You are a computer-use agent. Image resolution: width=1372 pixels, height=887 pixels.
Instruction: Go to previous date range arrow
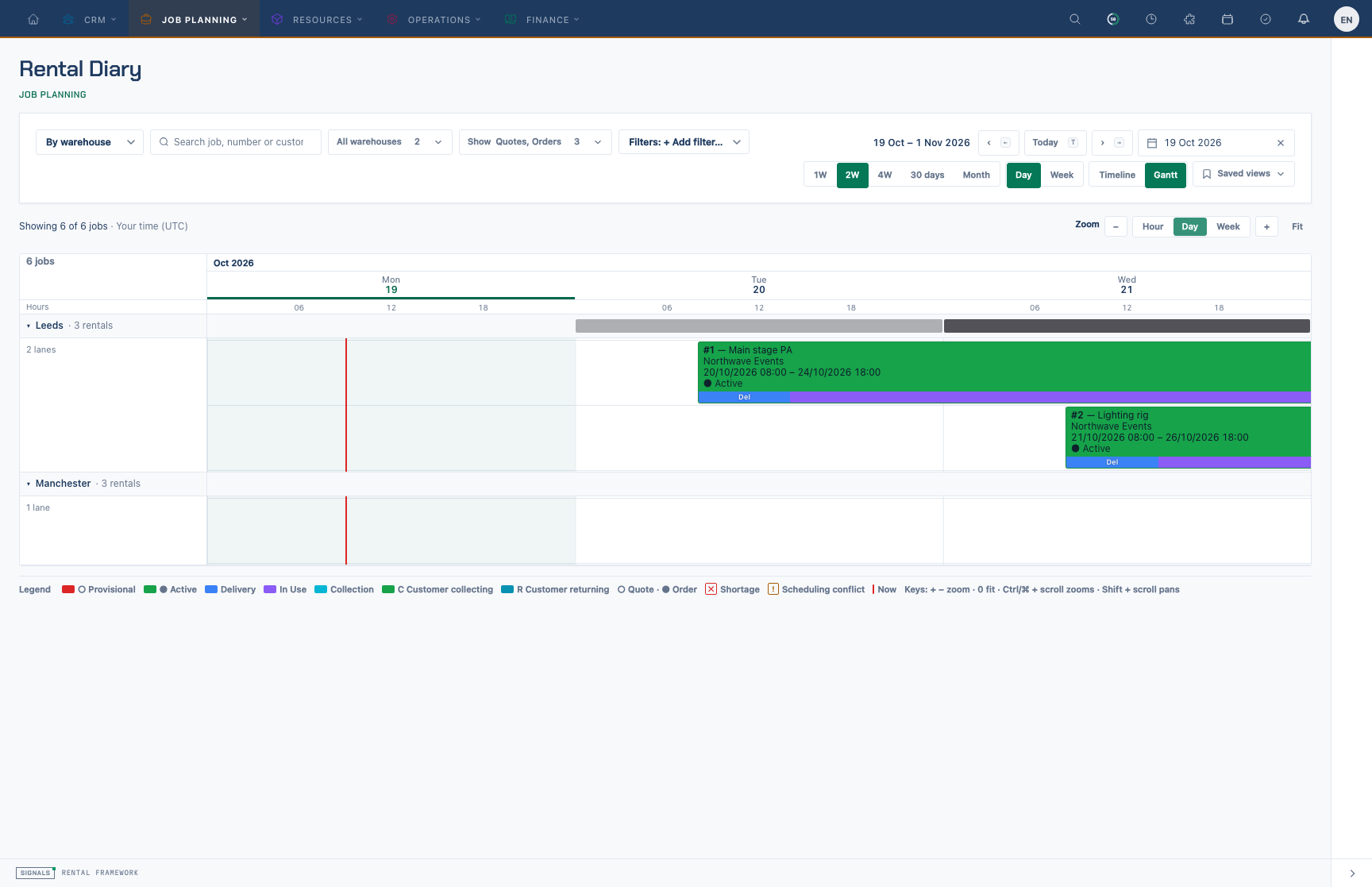click(998, 143)
